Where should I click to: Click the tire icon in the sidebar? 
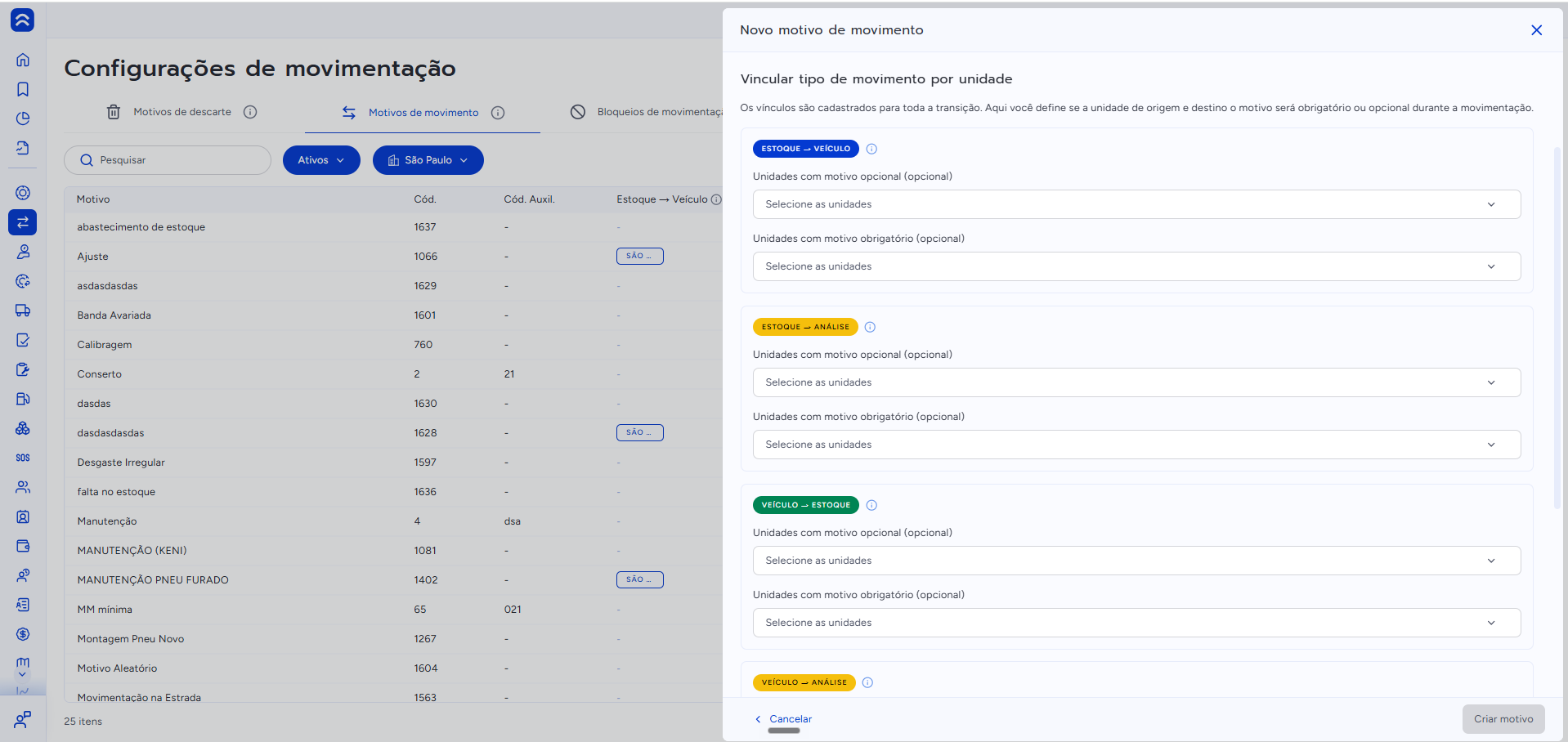point(23,193)
